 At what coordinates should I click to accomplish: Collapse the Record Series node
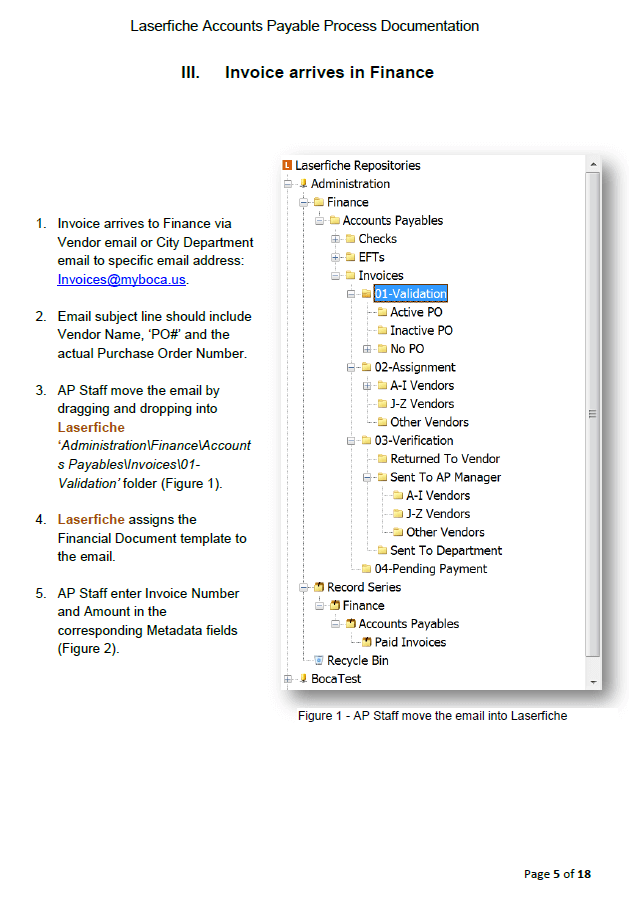click(x=304, y=587)
